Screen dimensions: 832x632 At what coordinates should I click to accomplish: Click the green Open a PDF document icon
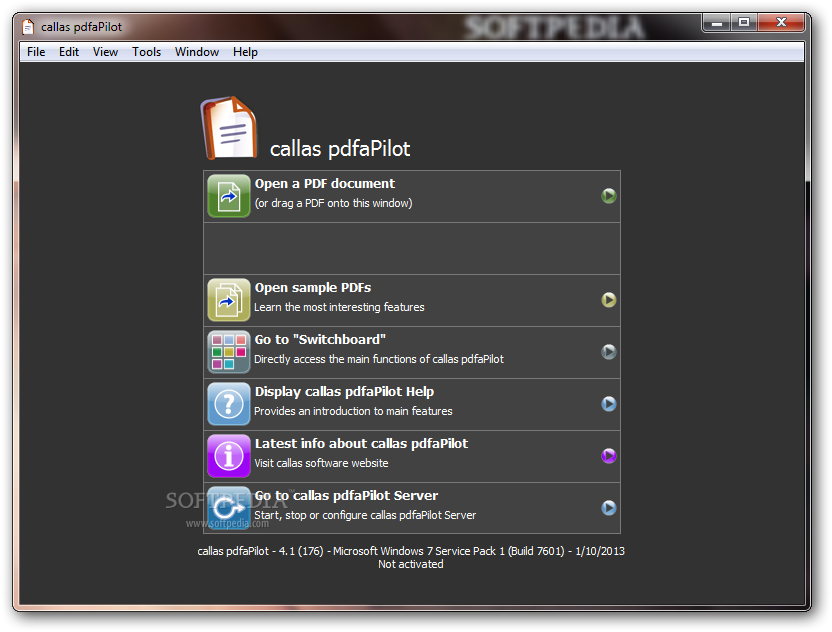tap(229, 196)
